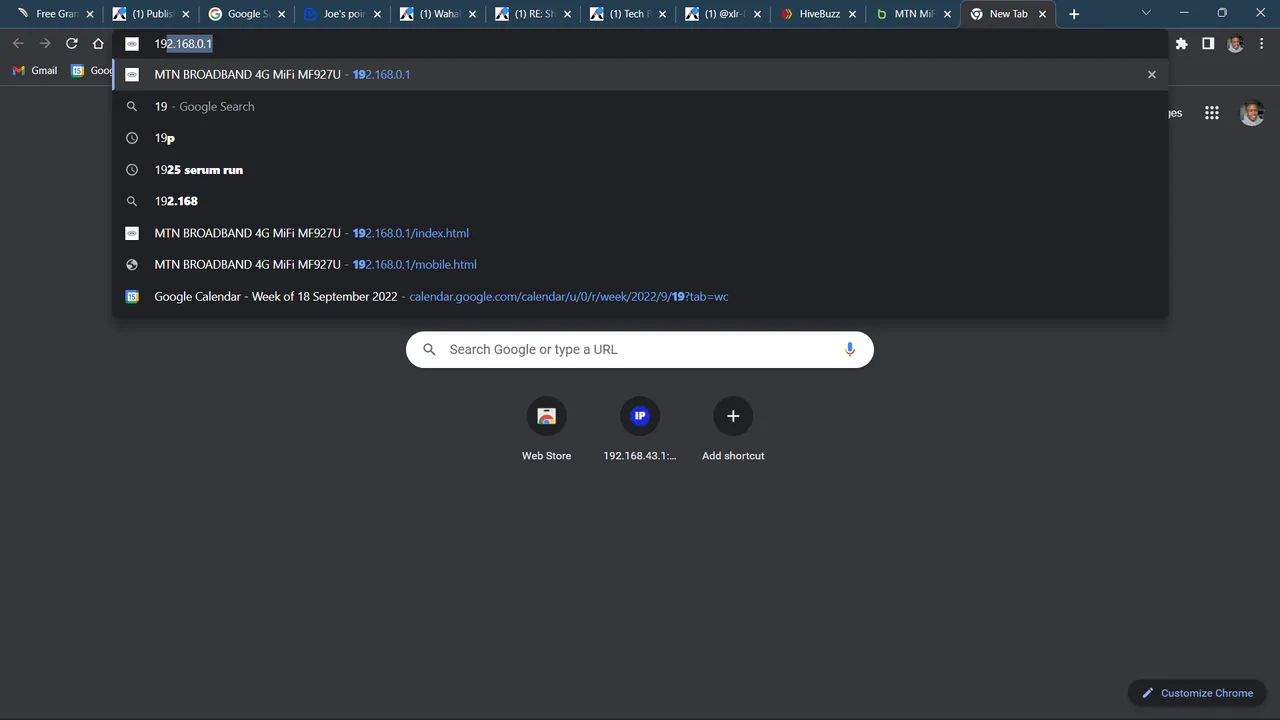This screenshot has width=1280, height=720.
Task: Click the Google Calendar suggestion icon
Action: tap(131, 297)
